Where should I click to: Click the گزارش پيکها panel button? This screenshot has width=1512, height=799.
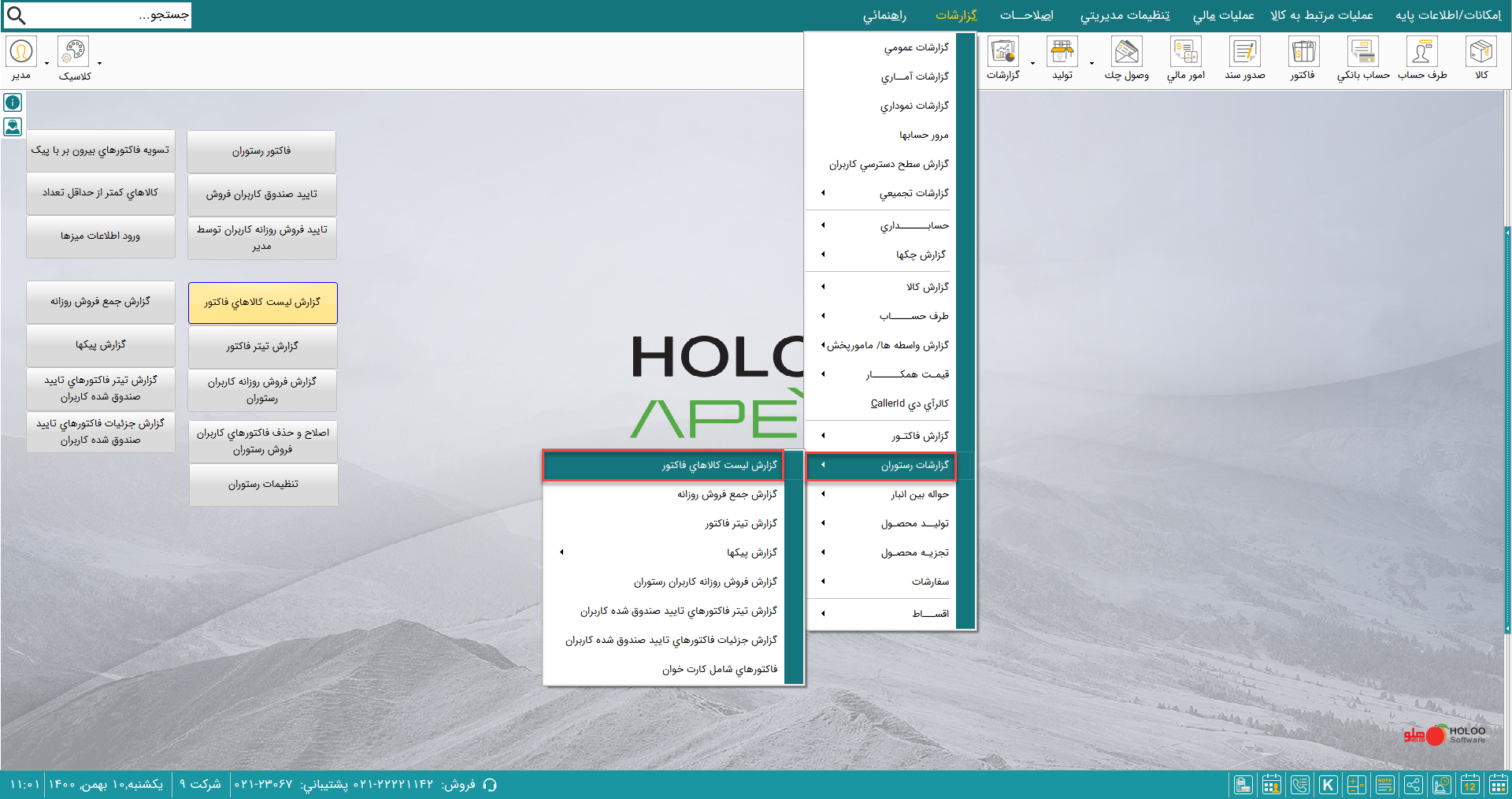pyautogui.click(x=100, y=345)
